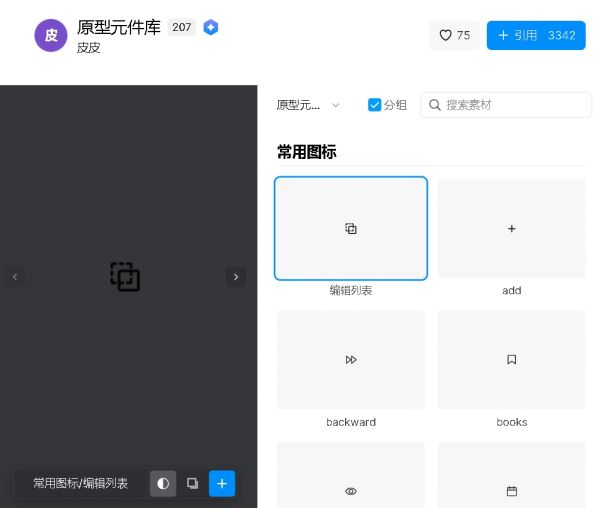Open the 原型元... library dropdown
The width and height of the screenshot is (600, 508).
pos(308,105)
